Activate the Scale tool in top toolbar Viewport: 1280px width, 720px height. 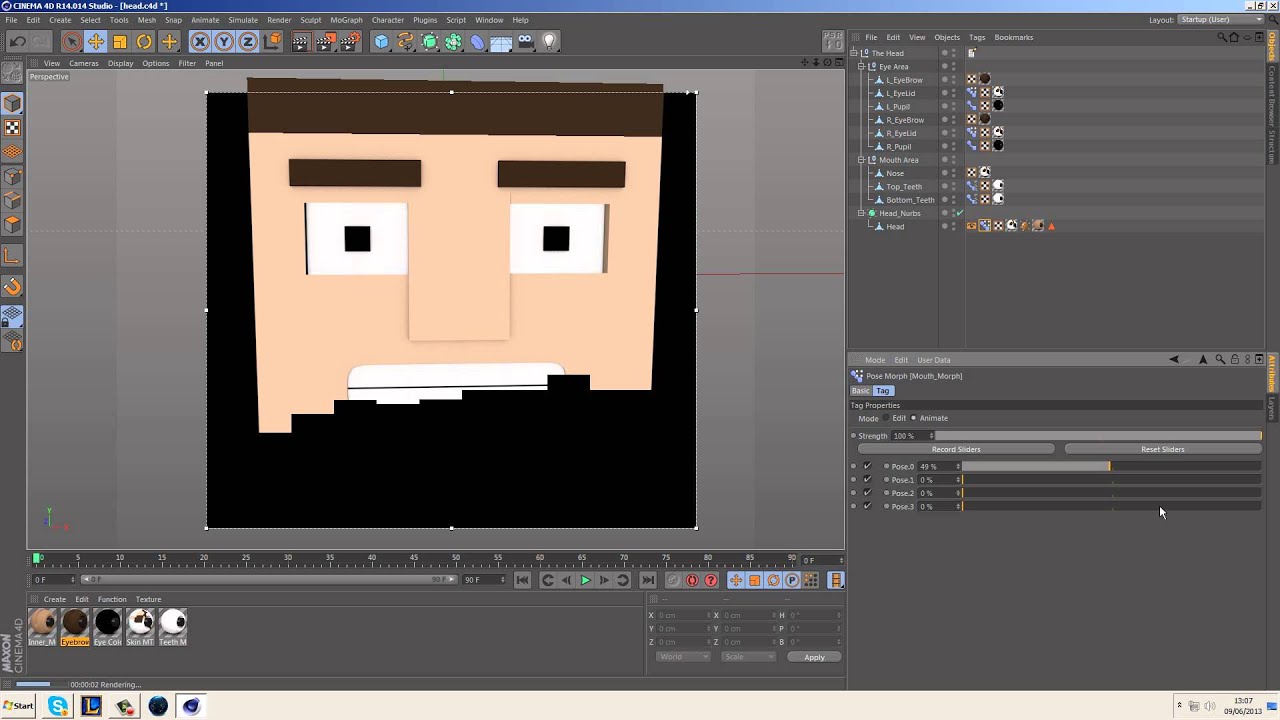(120, 41)
